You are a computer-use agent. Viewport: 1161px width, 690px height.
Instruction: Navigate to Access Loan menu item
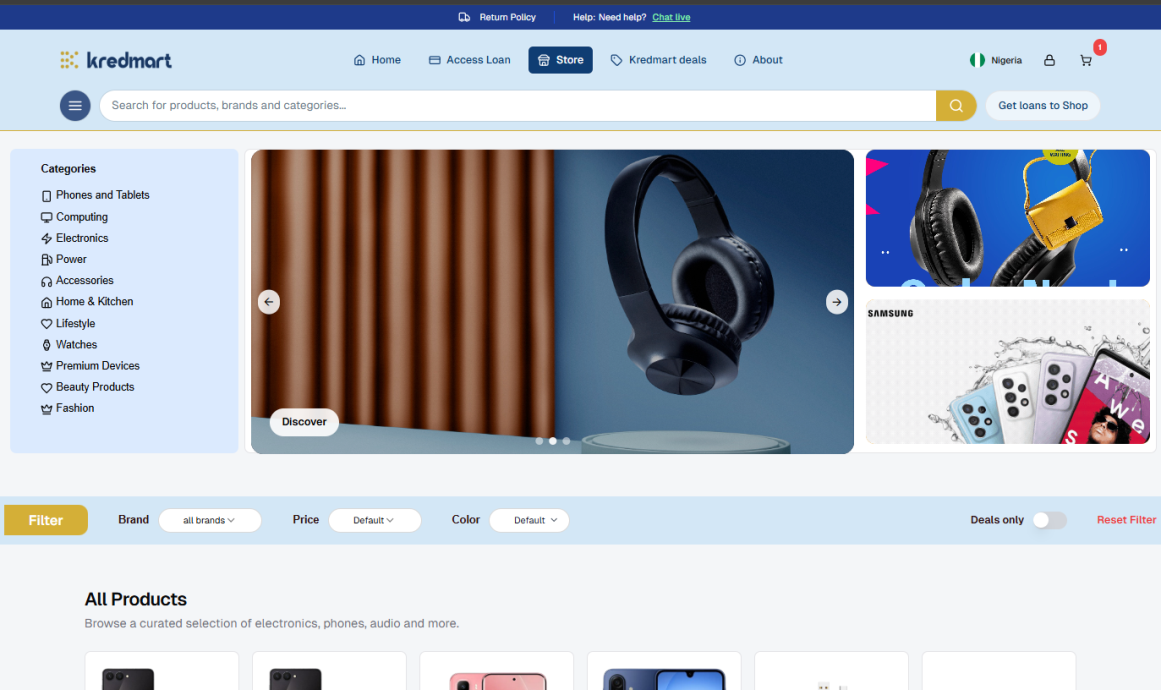[469, 60]
